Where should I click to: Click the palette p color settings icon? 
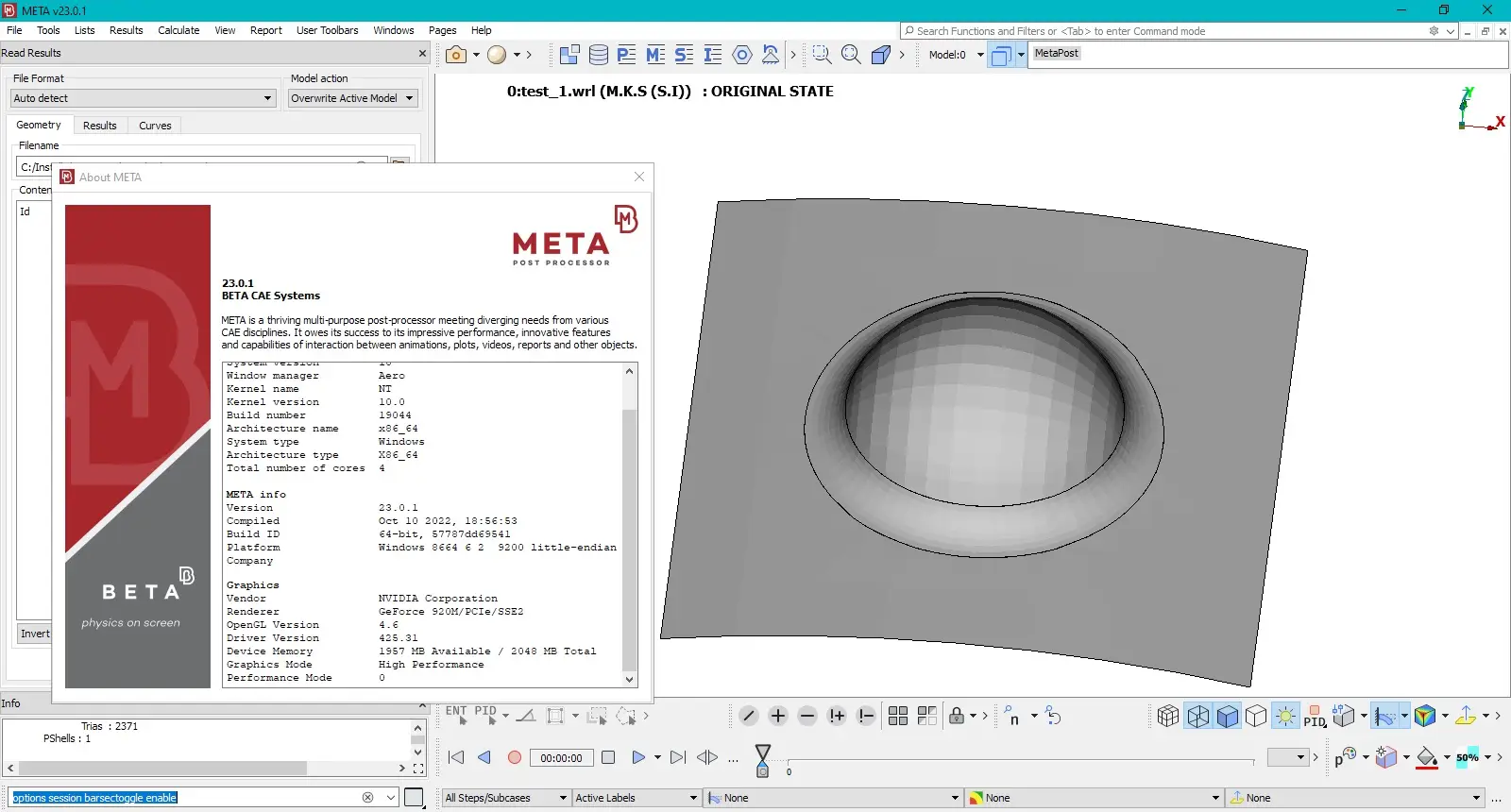1345,757
